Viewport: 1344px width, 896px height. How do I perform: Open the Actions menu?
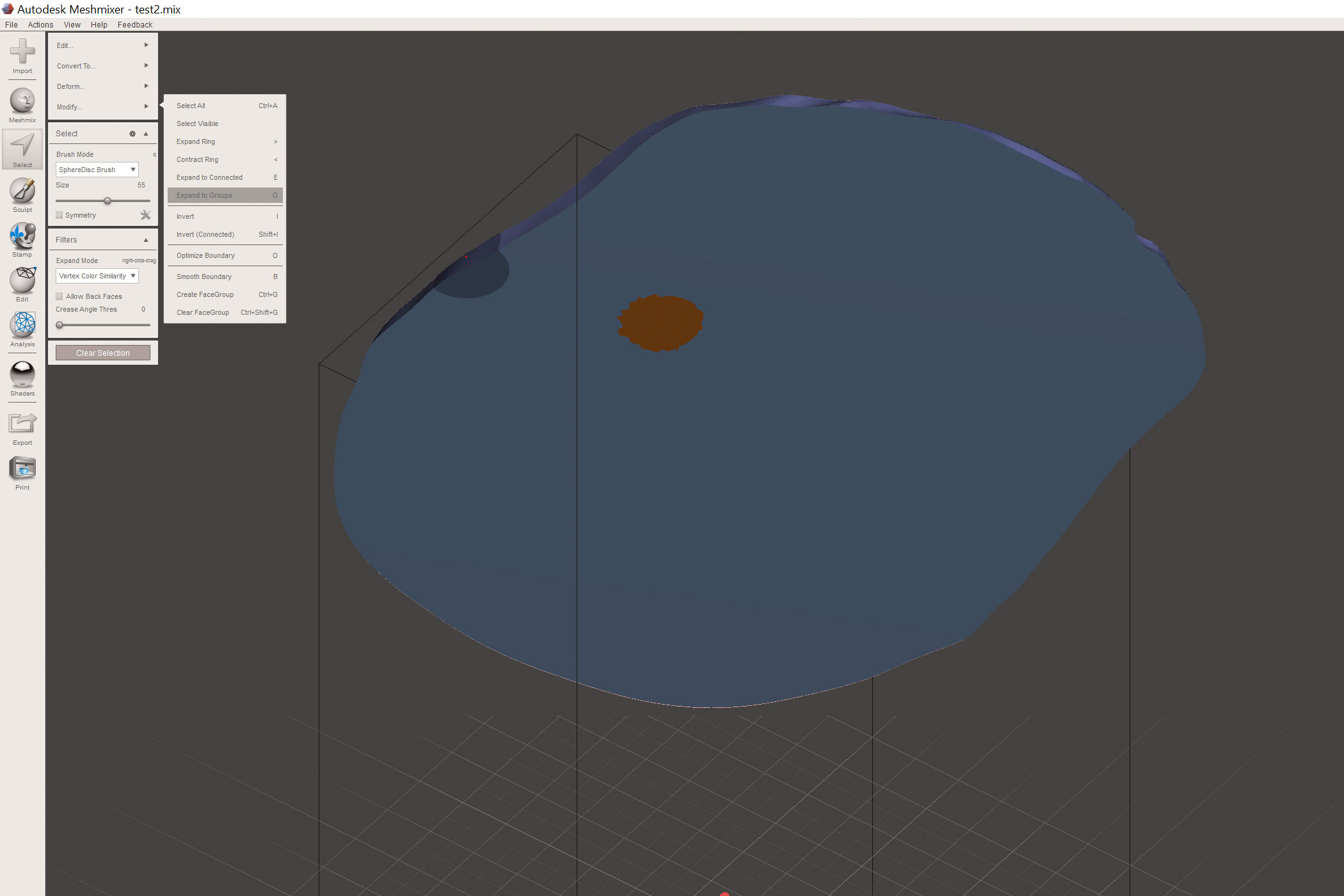pos(40,25)
